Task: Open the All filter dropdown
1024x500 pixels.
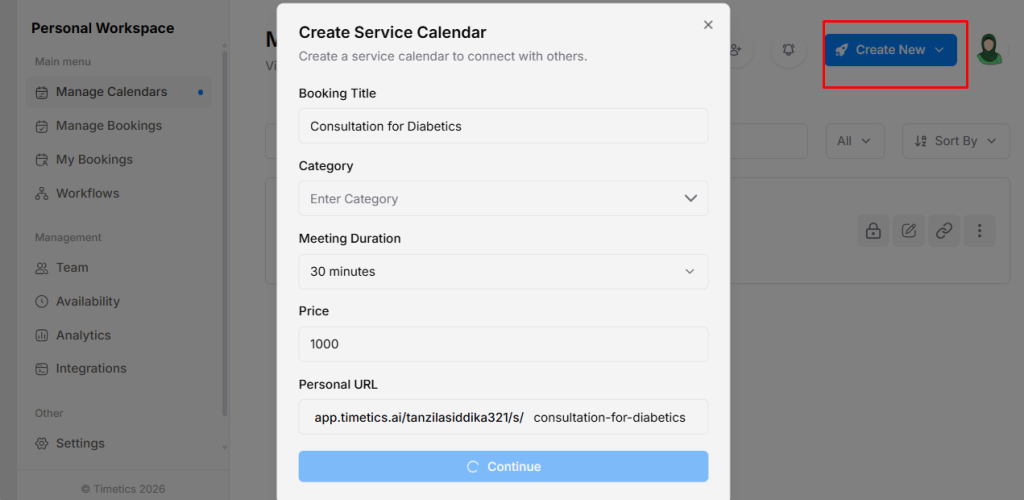Action: [x=854, y=141]
